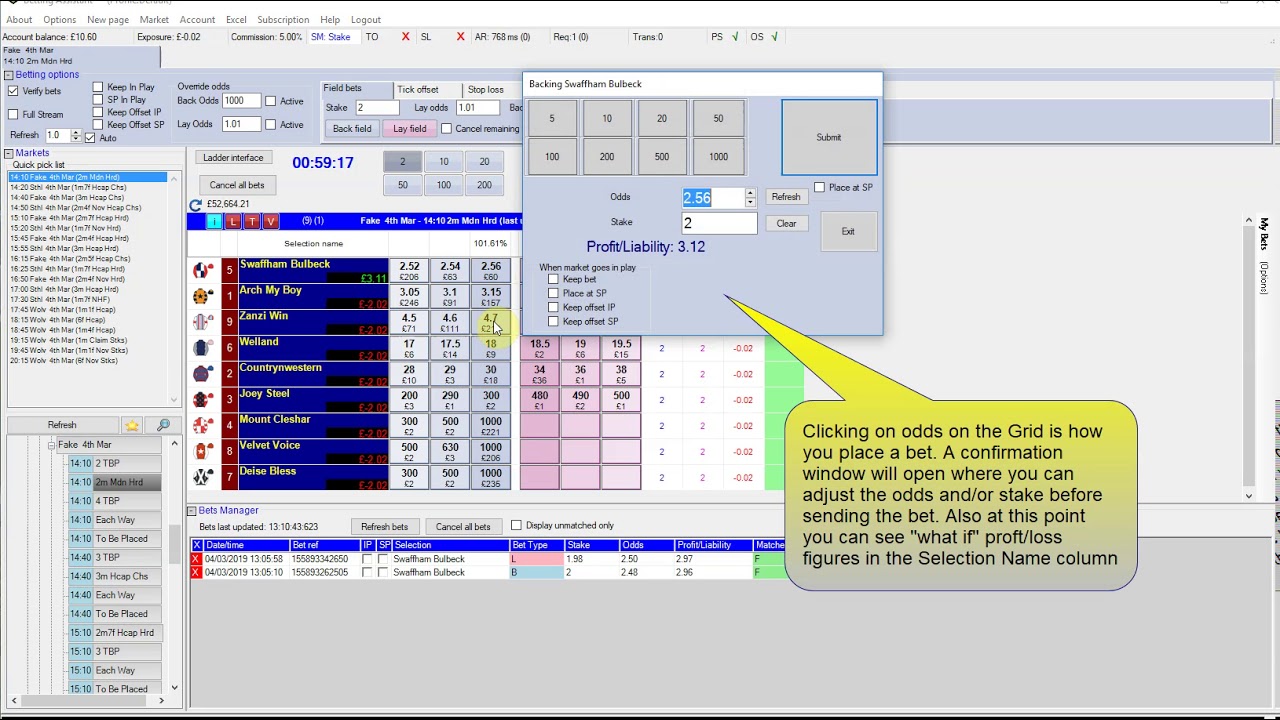Toggle the Auto refresh checkbox

tap(90, 138)
